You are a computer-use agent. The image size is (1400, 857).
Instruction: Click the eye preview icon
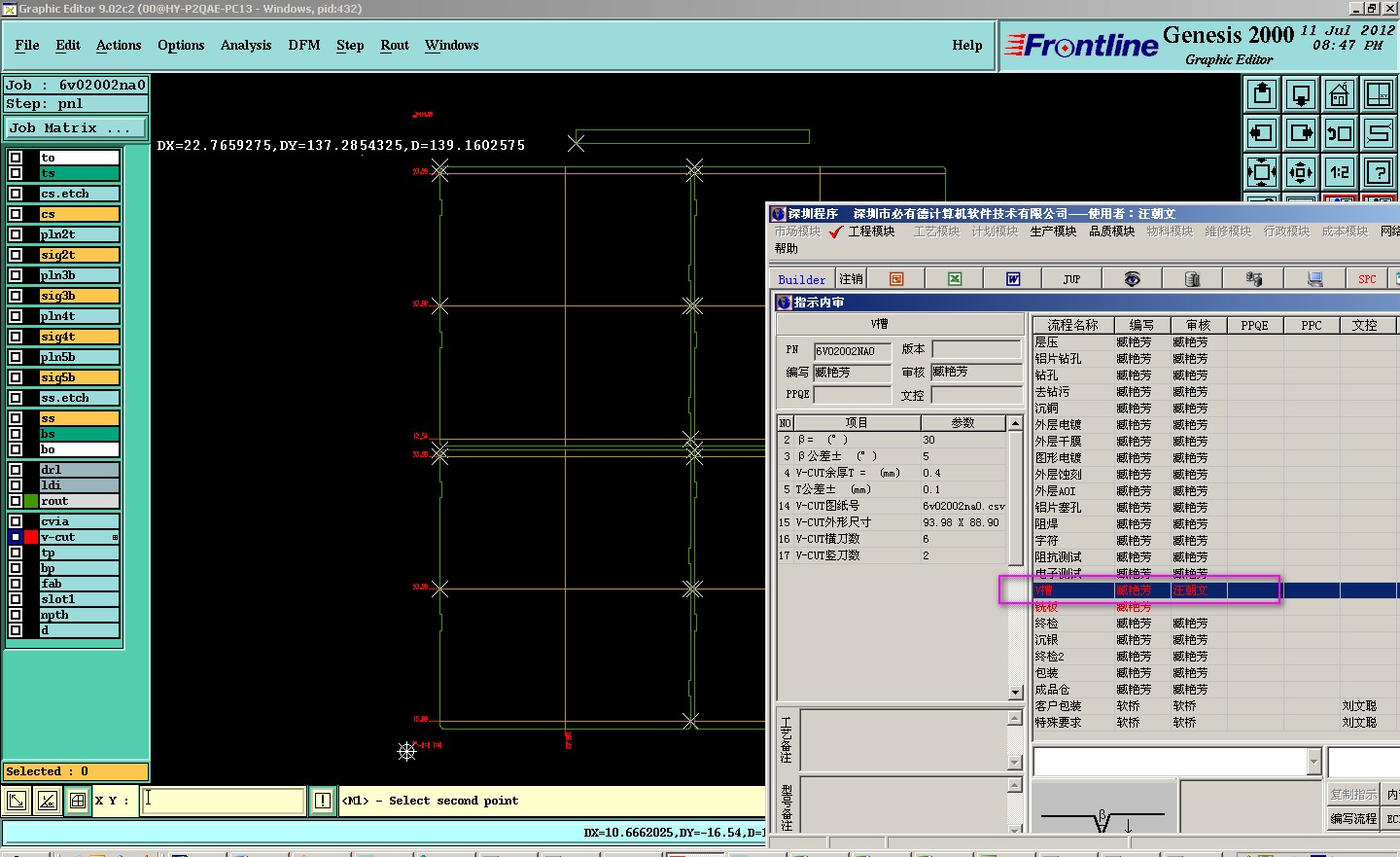coord(1132,279)
